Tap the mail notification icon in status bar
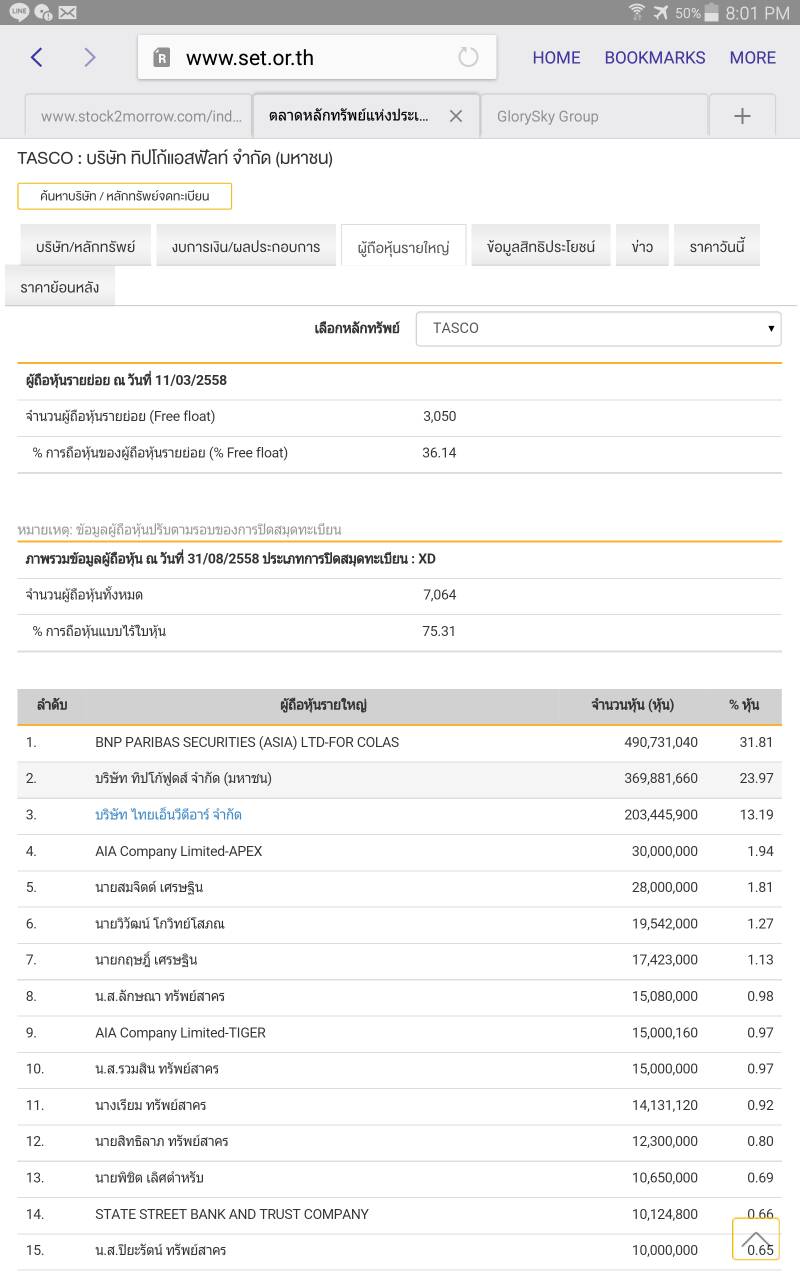The image size is (800, 1280). [67, 12]
